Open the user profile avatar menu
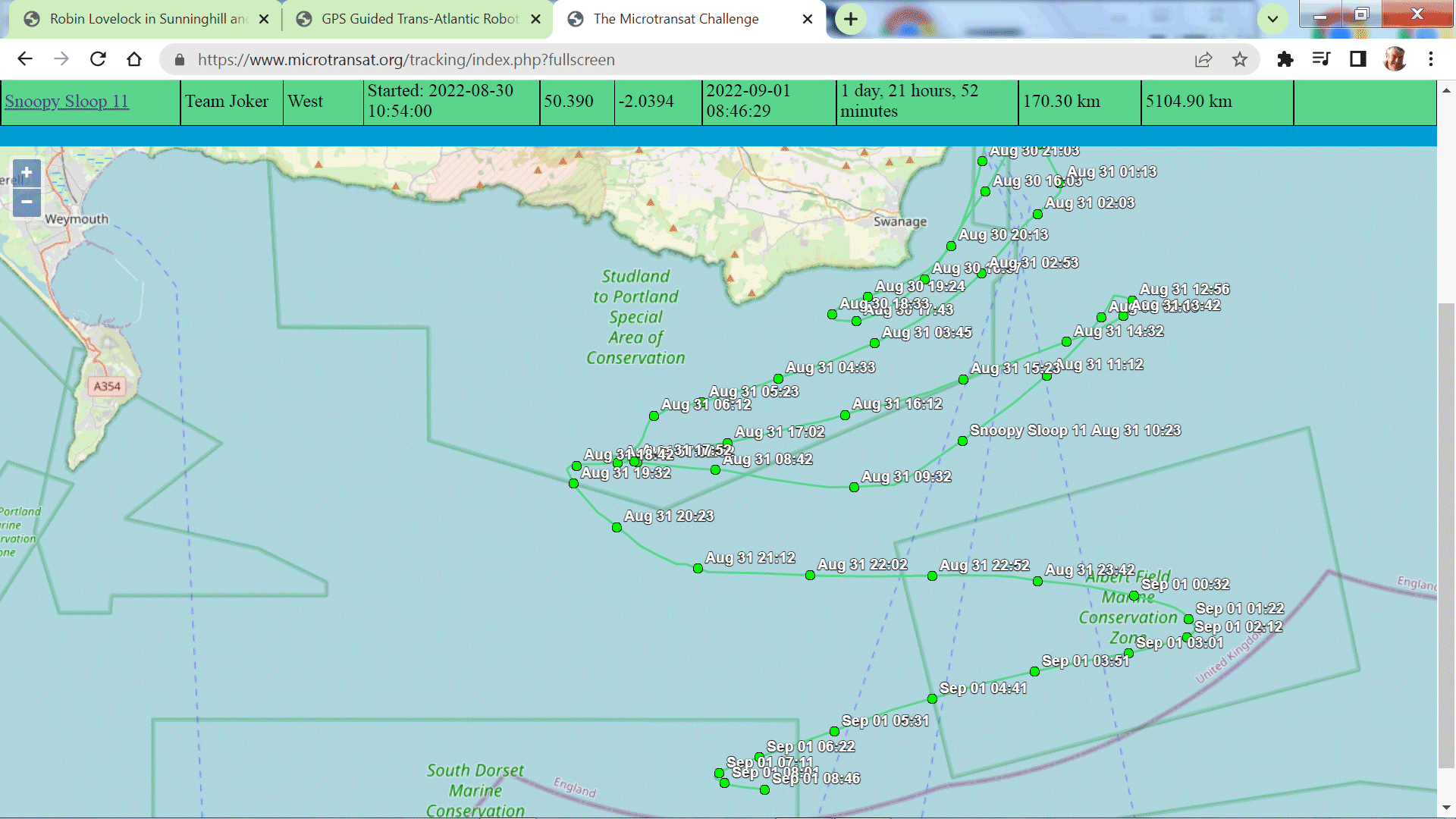The image size is (1456, 819). (x=1394, y=59)
